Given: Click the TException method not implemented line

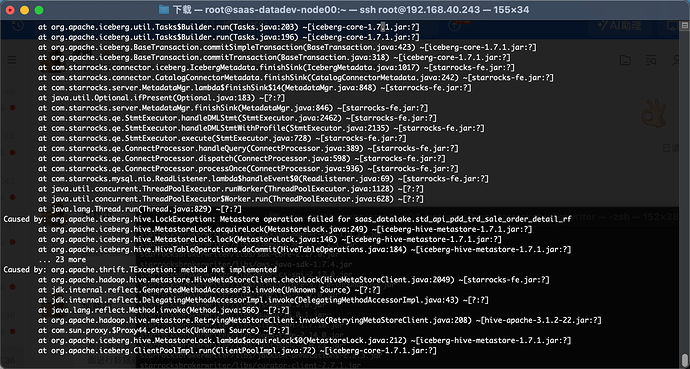Looking at the screenshot, I should tap(140, 270).
